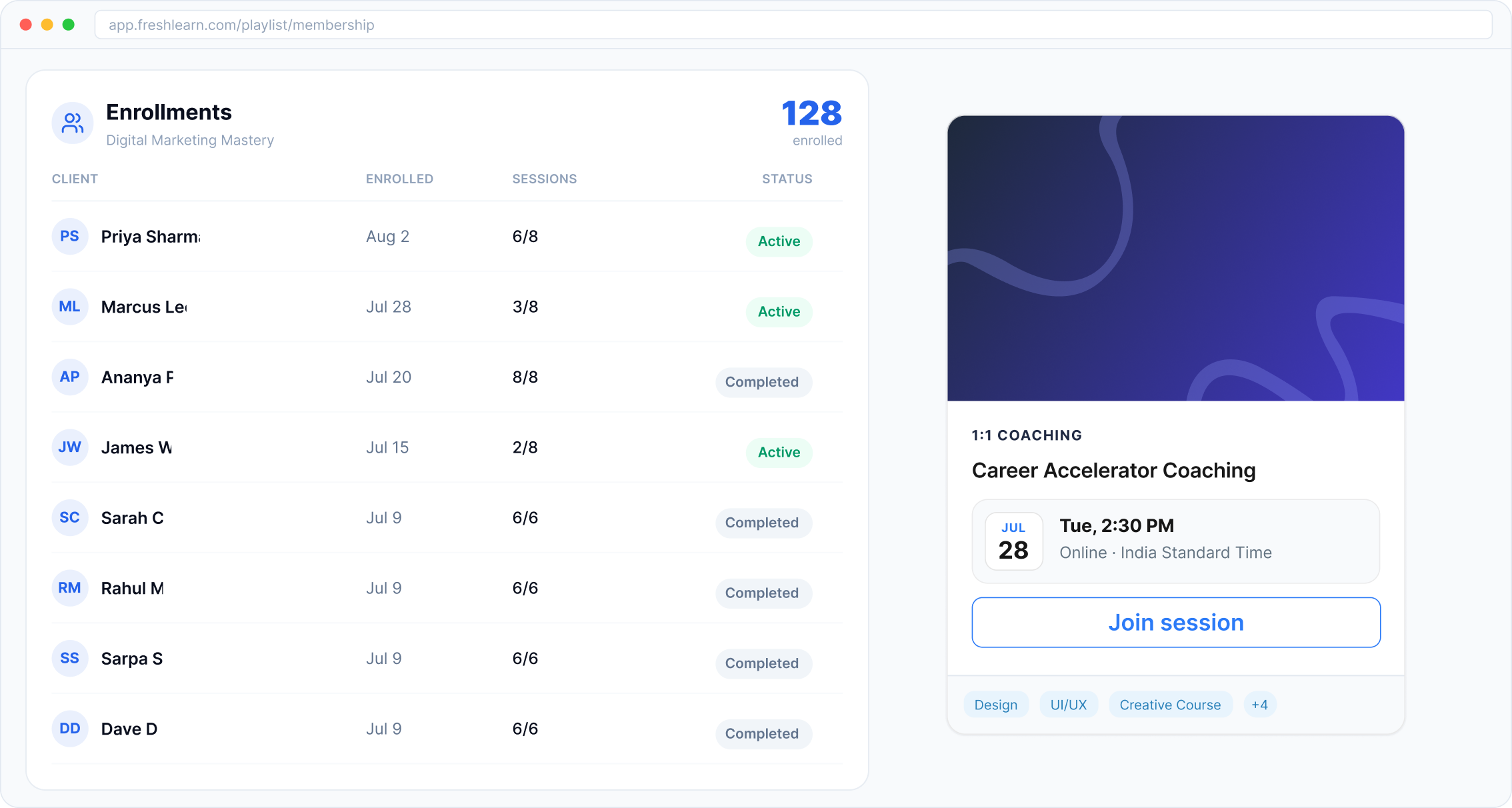Select the client name Marcus
Viewport: 1512px width, 808px height.
coord(144,307)
